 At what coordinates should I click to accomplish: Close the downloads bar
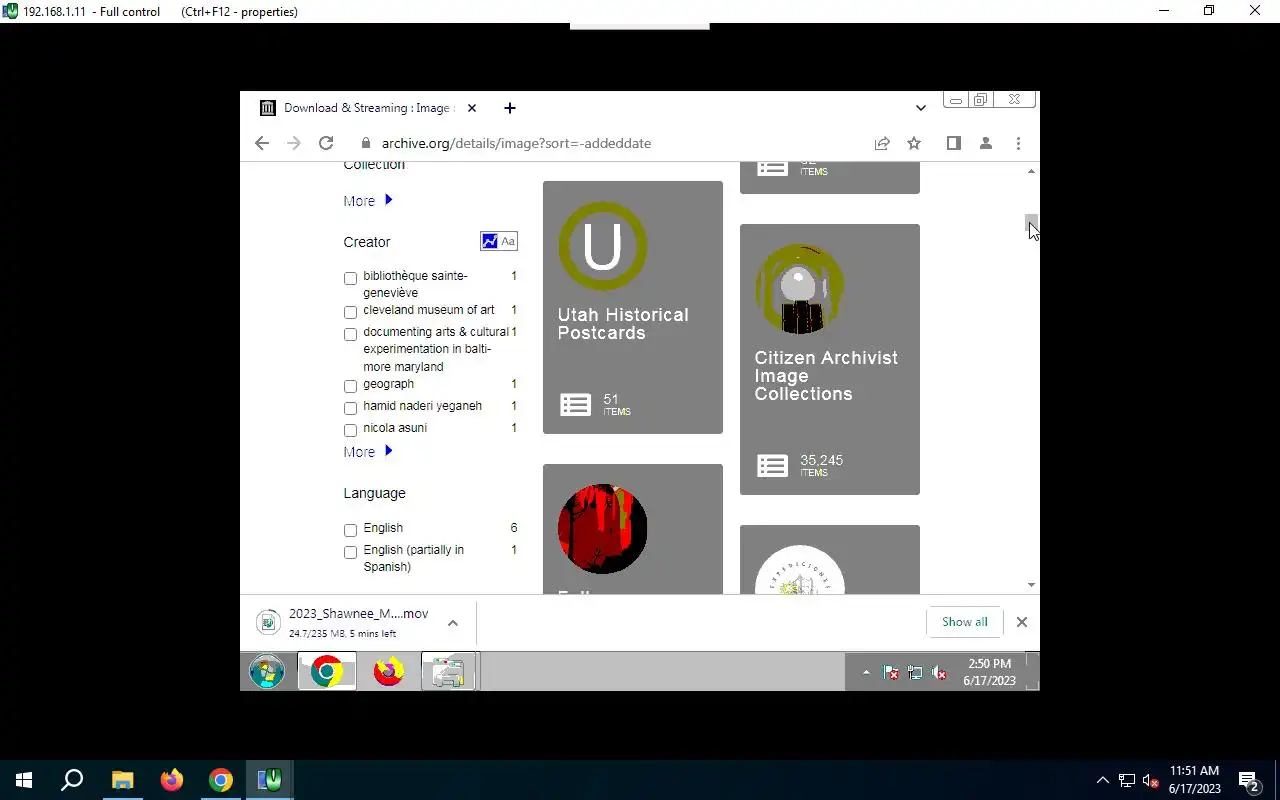click(1021, 622)
